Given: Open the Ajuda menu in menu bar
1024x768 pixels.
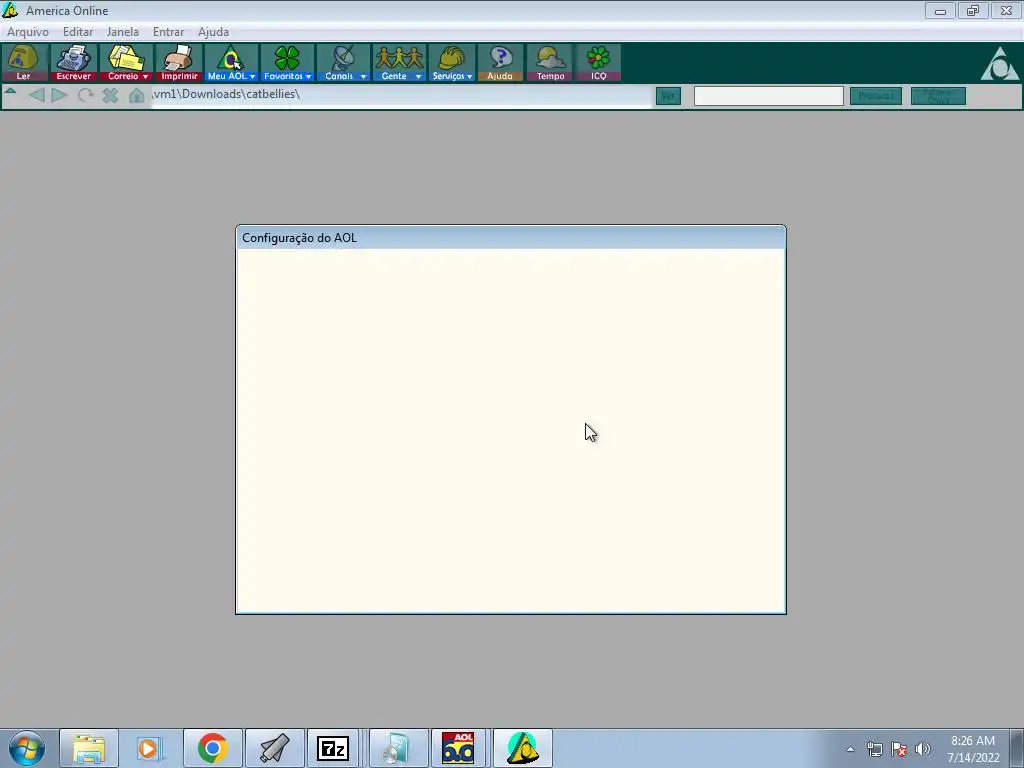Looking at the screenshot, I should [x=214, y=31].
